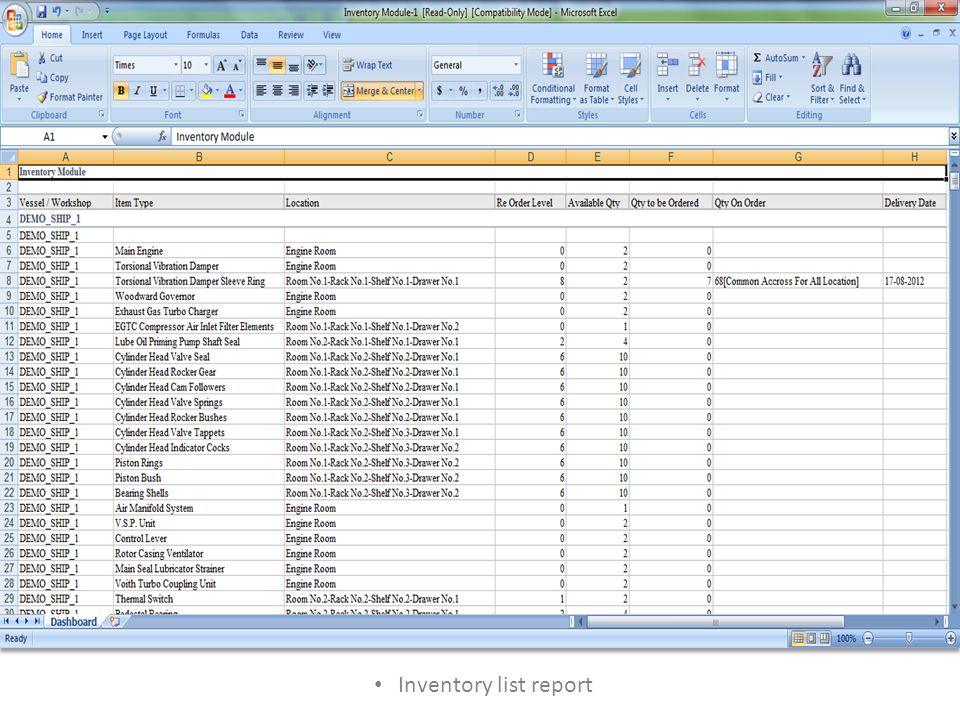Click the Paste clipboard icon
This screenshot has height=720, width=960.
(x=20, y=64)
